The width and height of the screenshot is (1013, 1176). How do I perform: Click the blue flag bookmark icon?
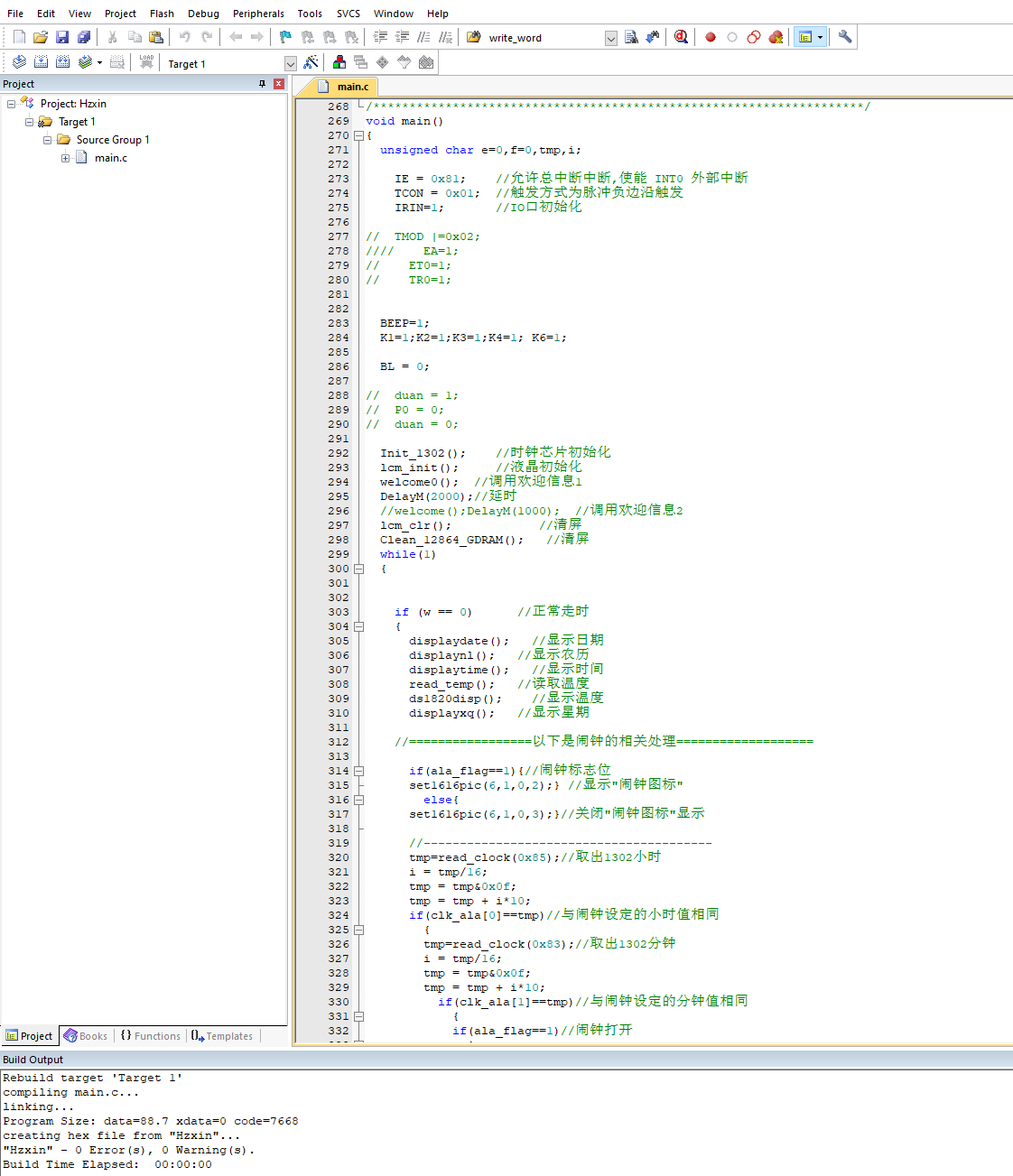[x=285, y=37]
